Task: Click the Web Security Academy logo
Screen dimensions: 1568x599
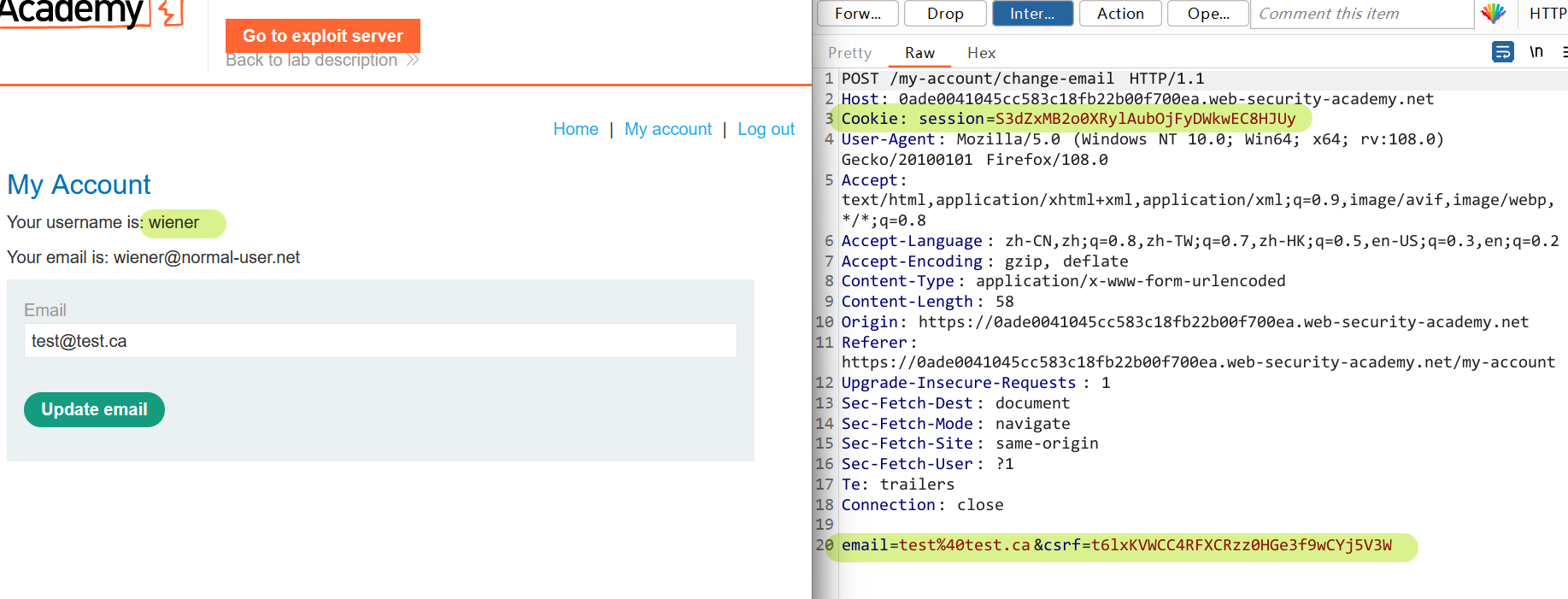Action: [85, 14]
